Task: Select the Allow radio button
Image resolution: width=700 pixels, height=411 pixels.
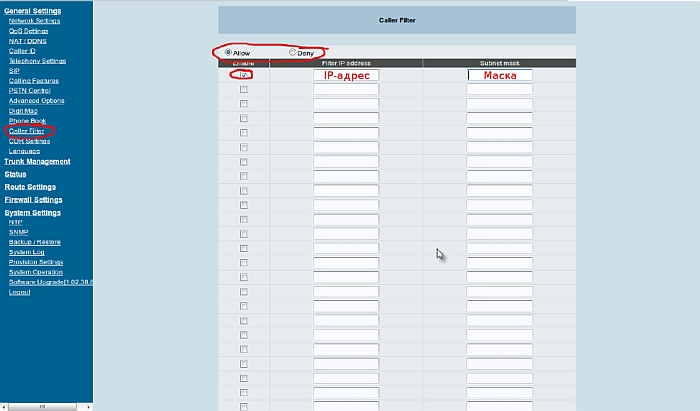Action: pos(229,52)
